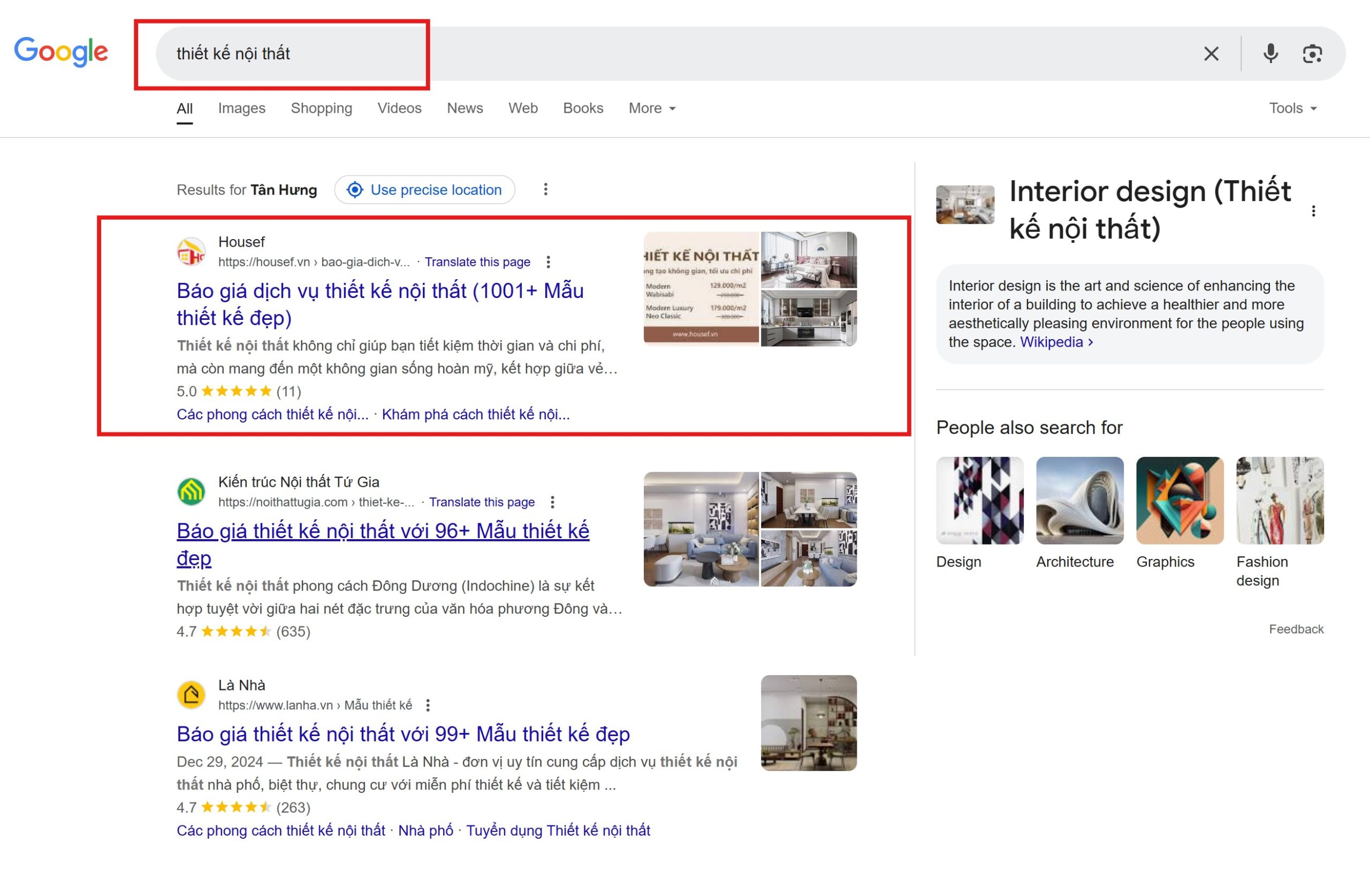Start a voice search with the microphone
The height and width of the screenshot is (896, 1370).
pos(1270,53)
